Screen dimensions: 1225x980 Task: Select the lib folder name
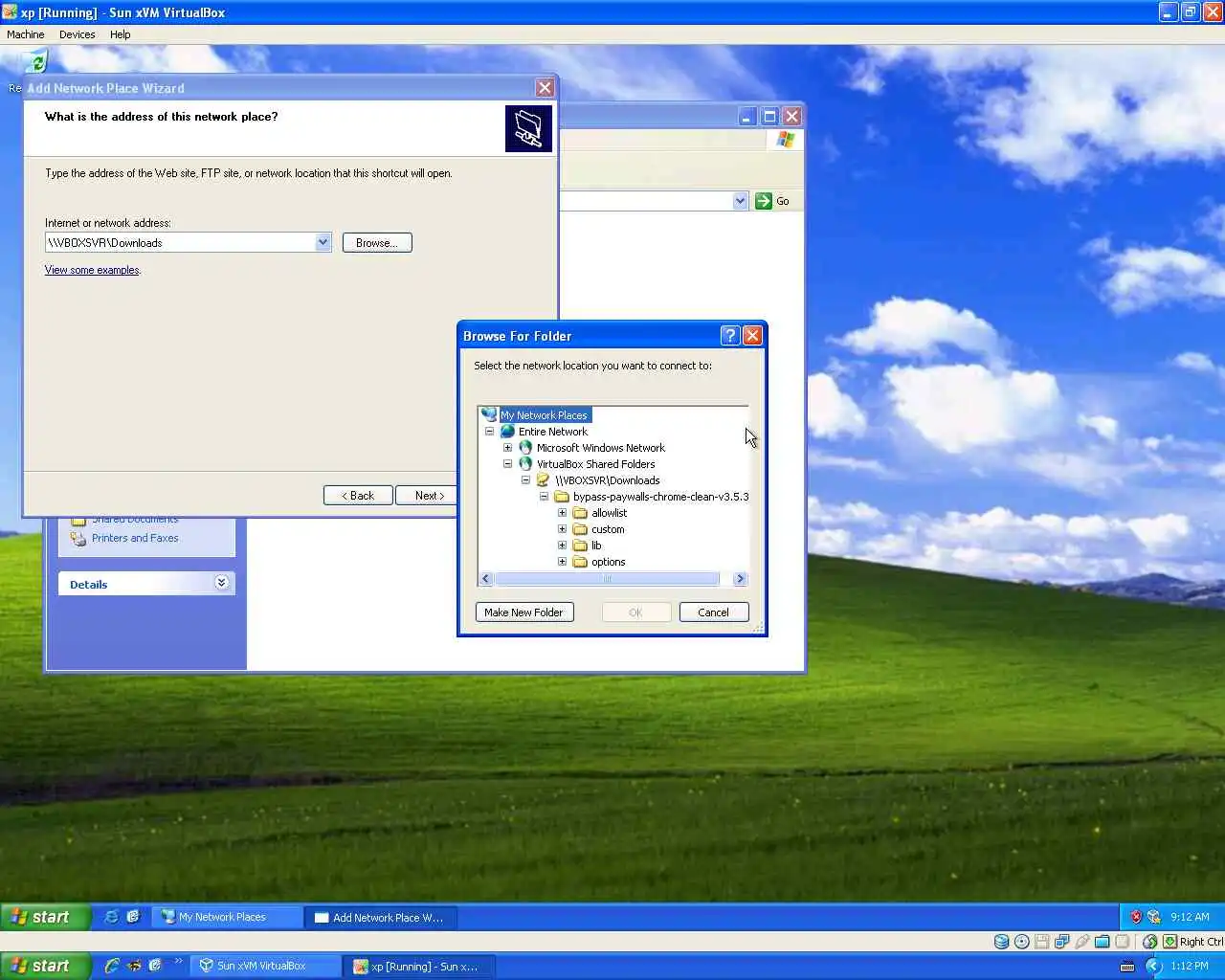[x=596, y=546]
